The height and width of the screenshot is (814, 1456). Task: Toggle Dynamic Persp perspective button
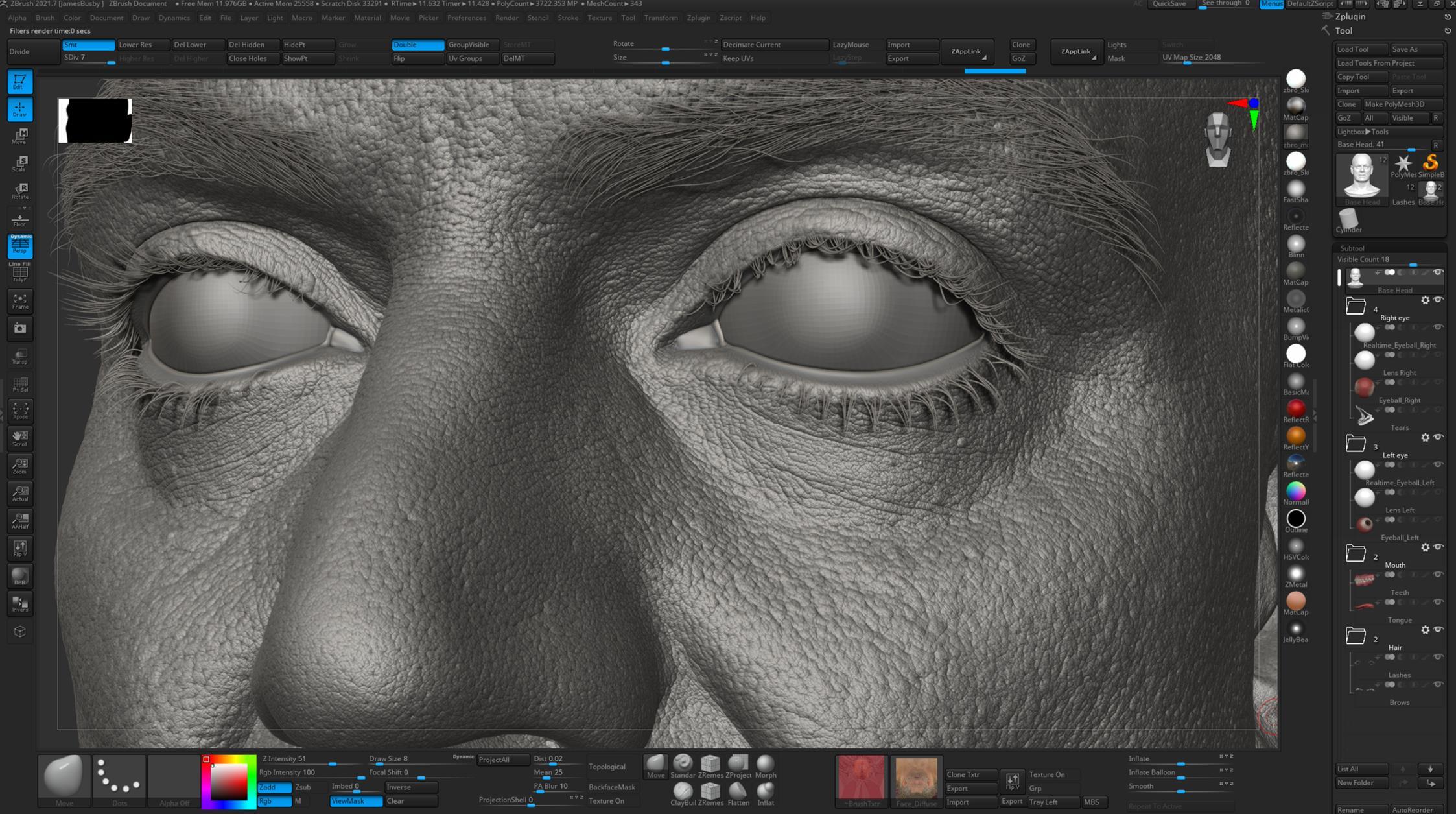click(20, 246)
